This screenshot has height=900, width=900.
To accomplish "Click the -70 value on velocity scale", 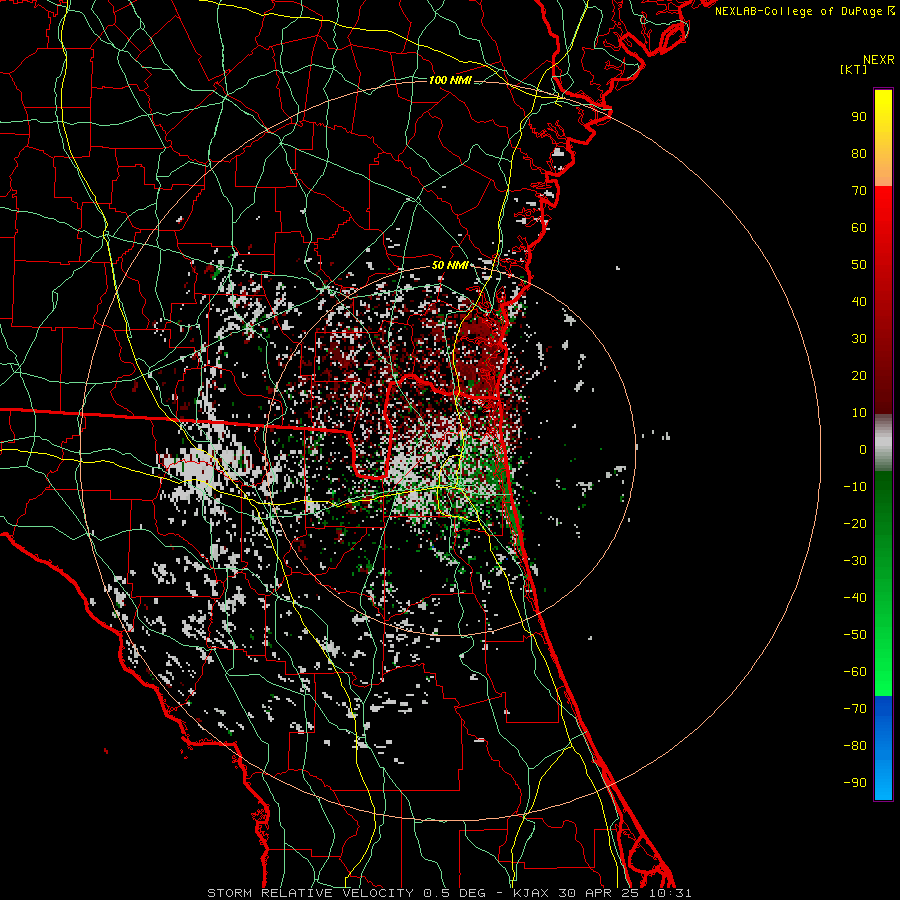I will tap(855, 709).
